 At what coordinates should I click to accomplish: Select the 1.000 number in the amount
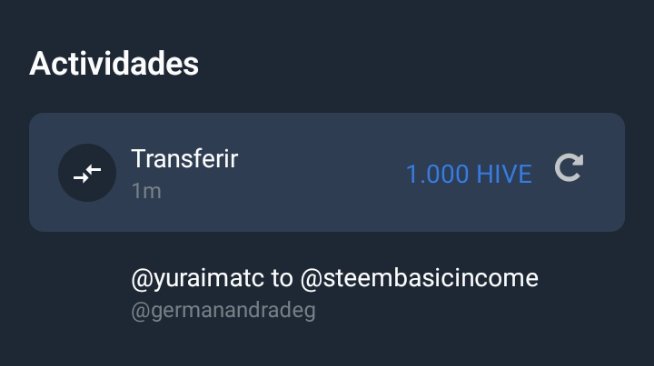click(437, 174)
